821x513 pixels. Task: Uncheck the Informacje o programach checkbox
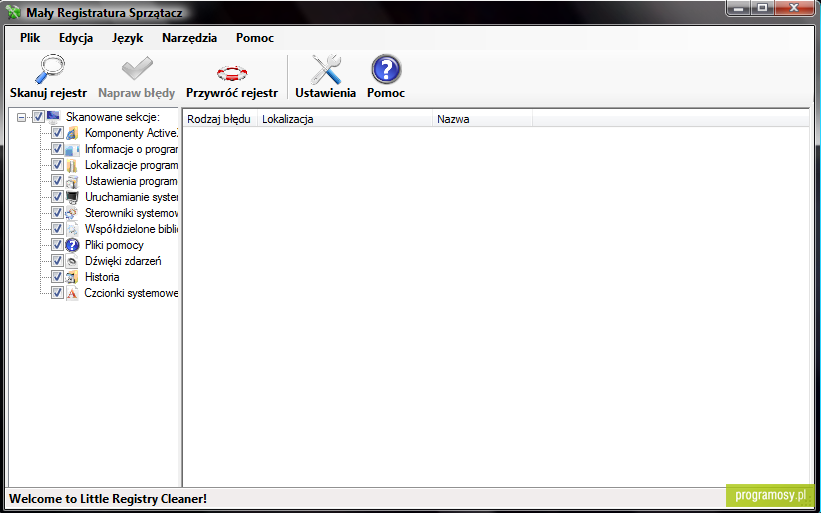click(x=57, y=149)
